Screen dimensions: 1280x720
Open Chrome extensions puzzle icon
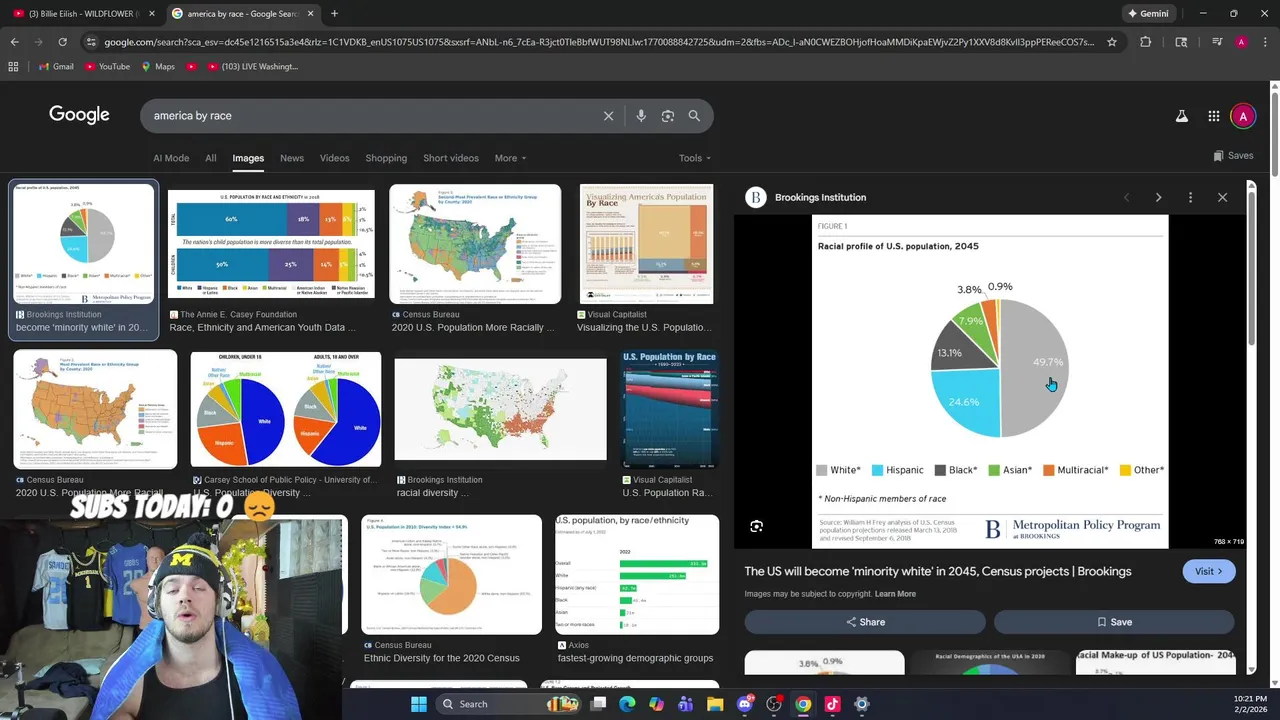point(1146,42)
